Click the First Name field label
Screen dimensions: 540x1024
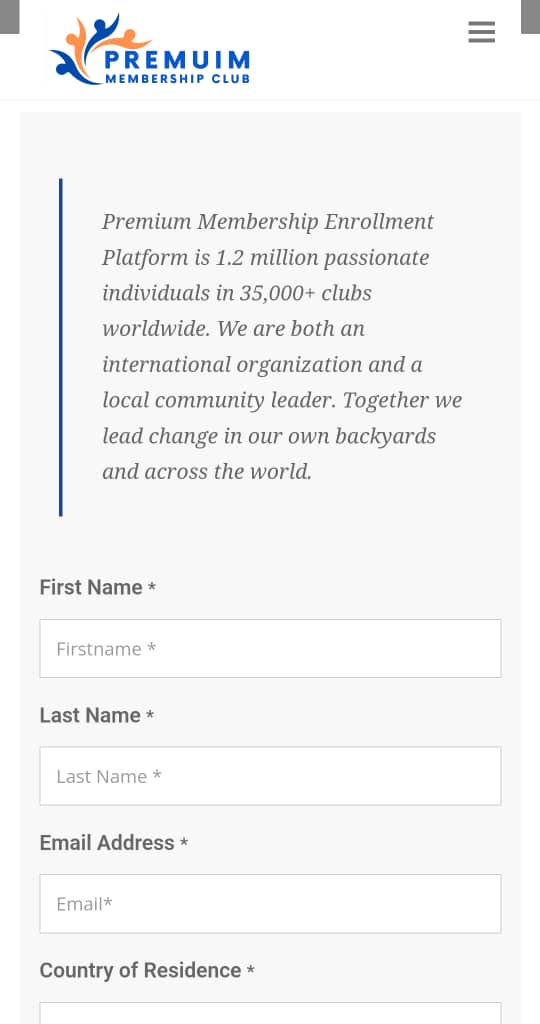click(91, 587)
